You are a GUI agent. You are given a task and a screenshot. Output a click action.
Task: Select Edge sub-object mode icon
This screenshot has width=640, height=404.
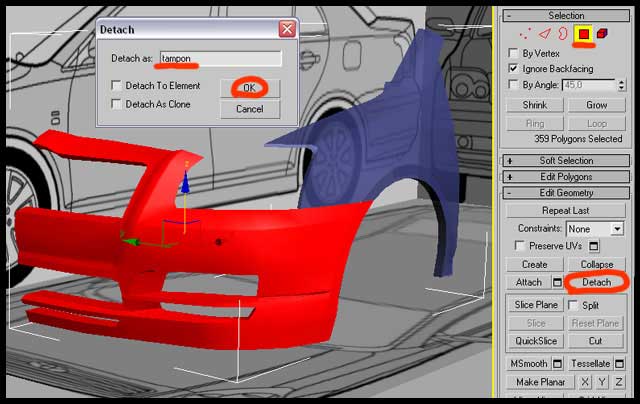click(544, 34)
